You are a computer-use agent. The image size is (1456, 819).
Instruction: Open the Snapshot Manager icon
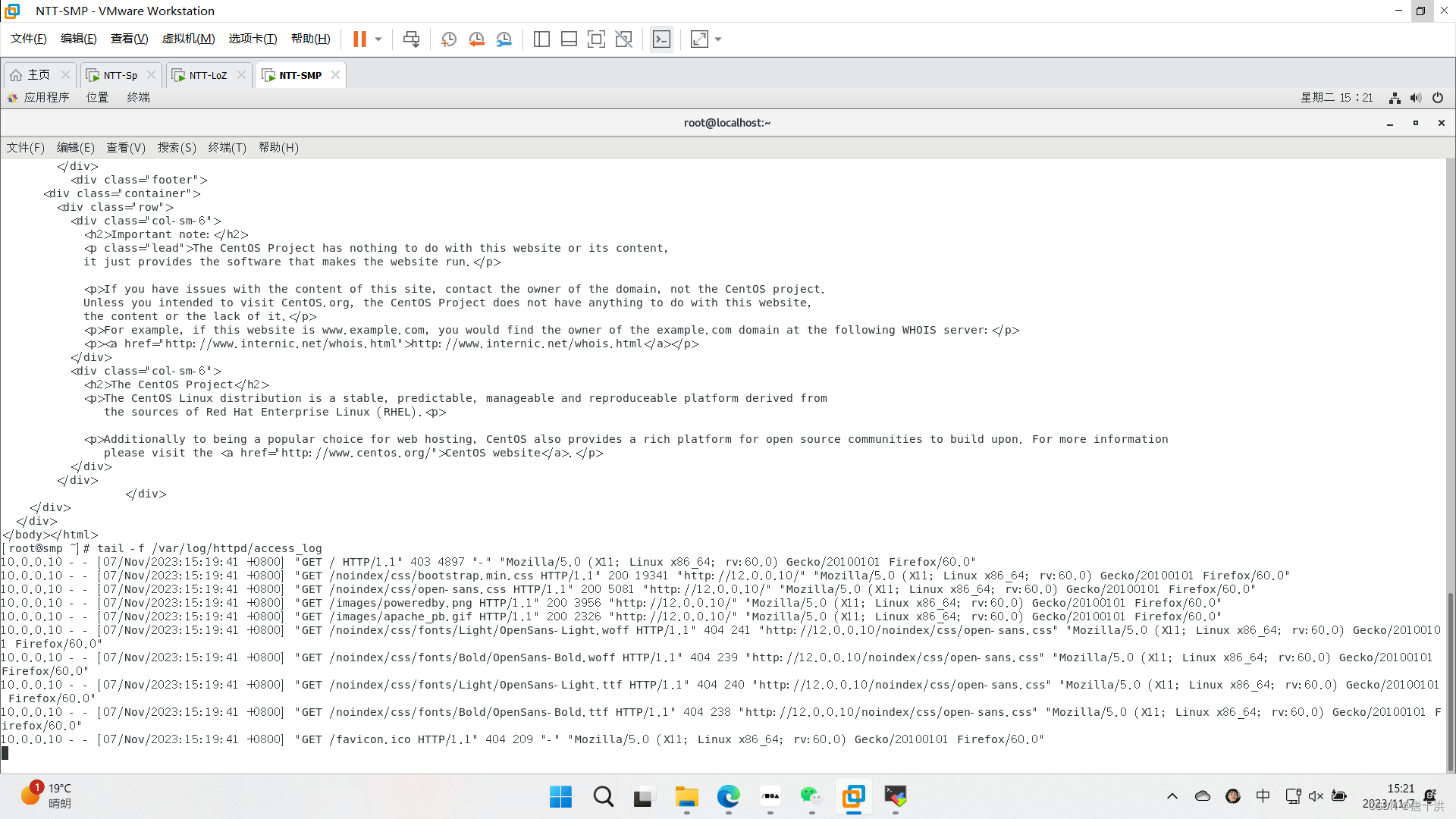point(504,39)
